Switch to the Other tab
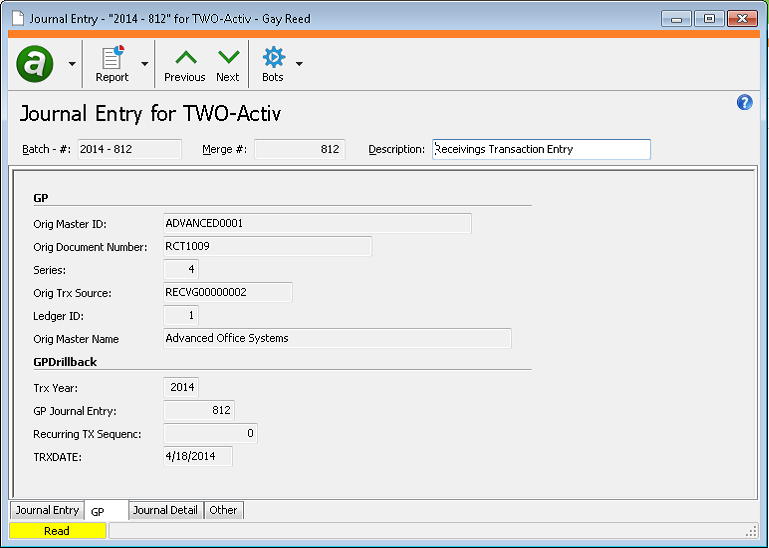Viewport: 769px width, 548px height. [223, 510]
